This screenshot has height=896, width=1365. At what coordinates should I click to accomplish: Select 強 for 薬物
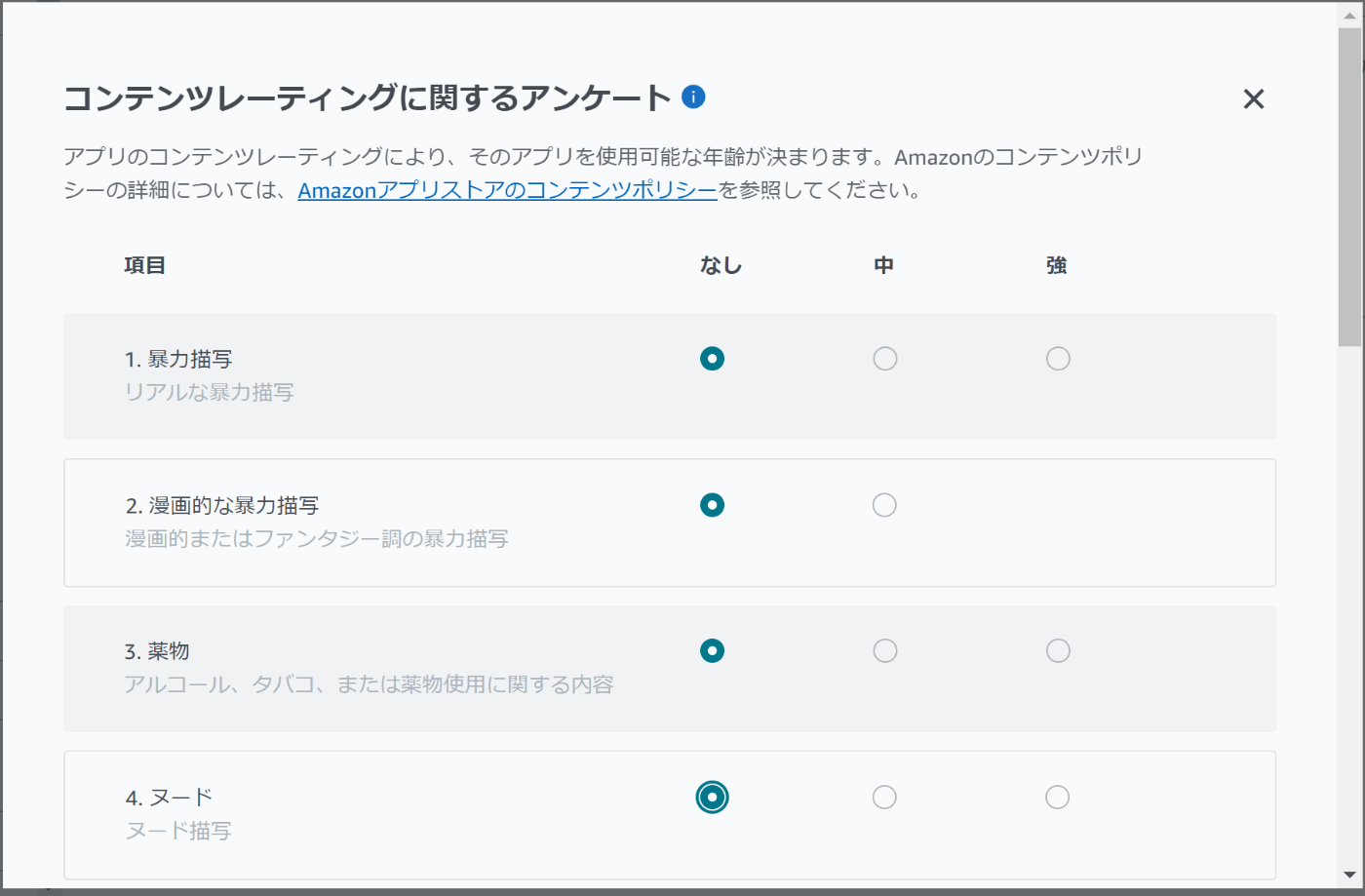click(1058, 650)
